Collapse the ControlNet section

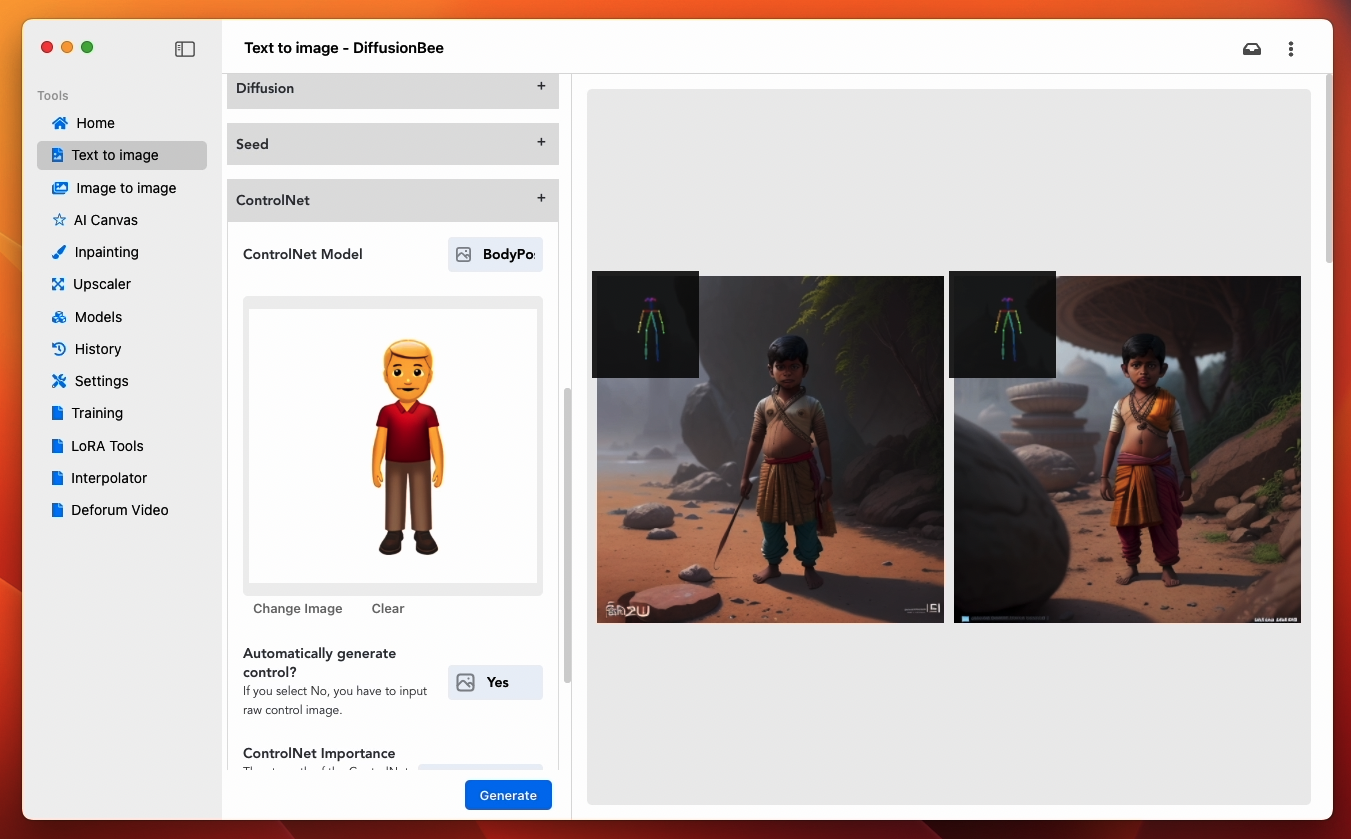click(541, 199)
